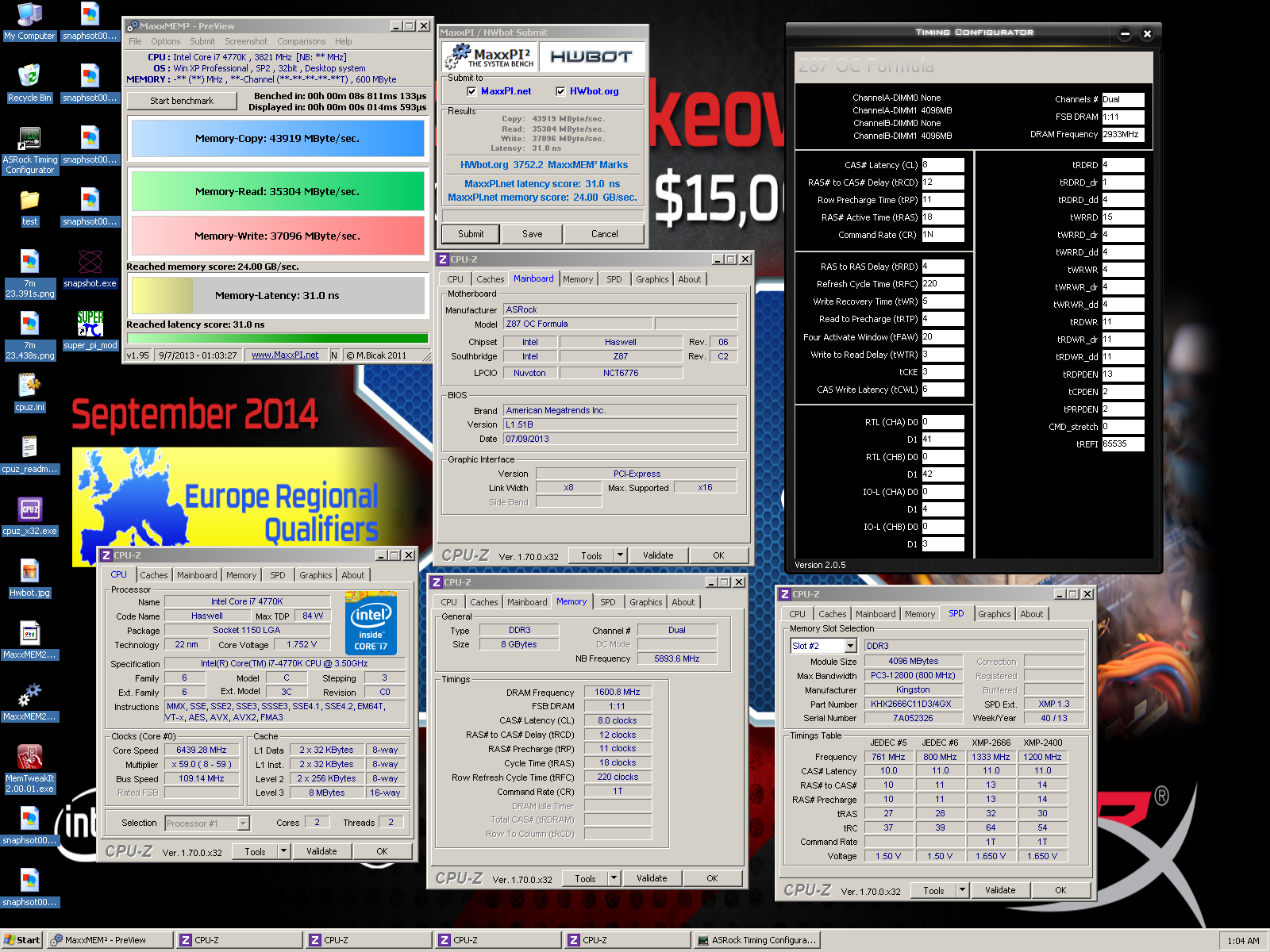The image size is (1270, 952).
Task: Open the My Computer desktop icon
Action: point(29,21)
